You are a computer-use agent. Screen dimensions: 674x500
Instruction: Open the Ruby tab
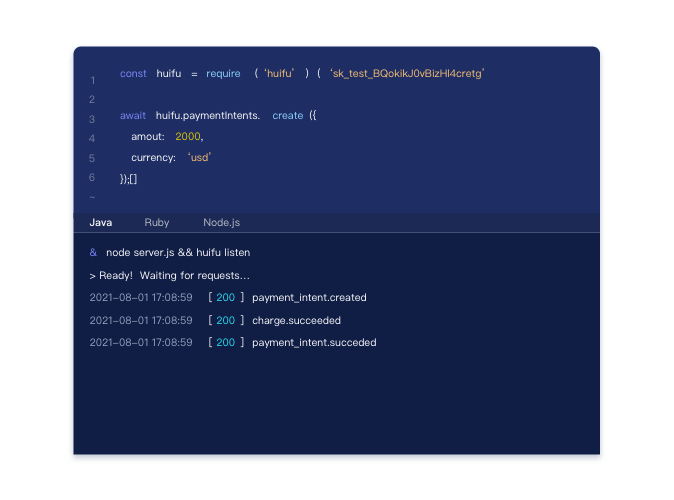[157, 222]
